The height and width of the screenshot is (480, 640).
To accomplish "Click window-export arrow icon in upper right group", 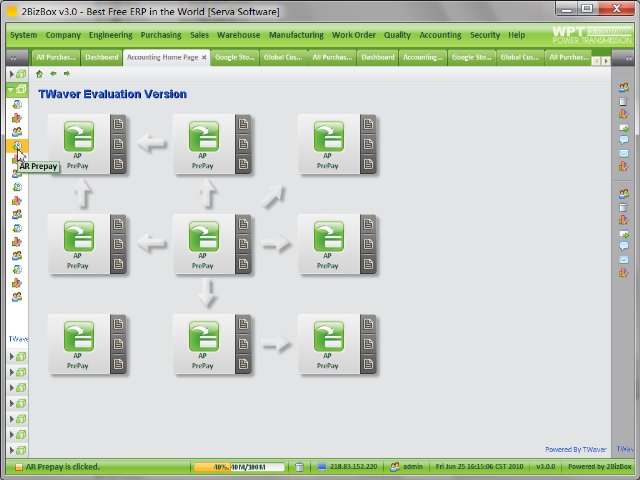I will coord(624,128).
